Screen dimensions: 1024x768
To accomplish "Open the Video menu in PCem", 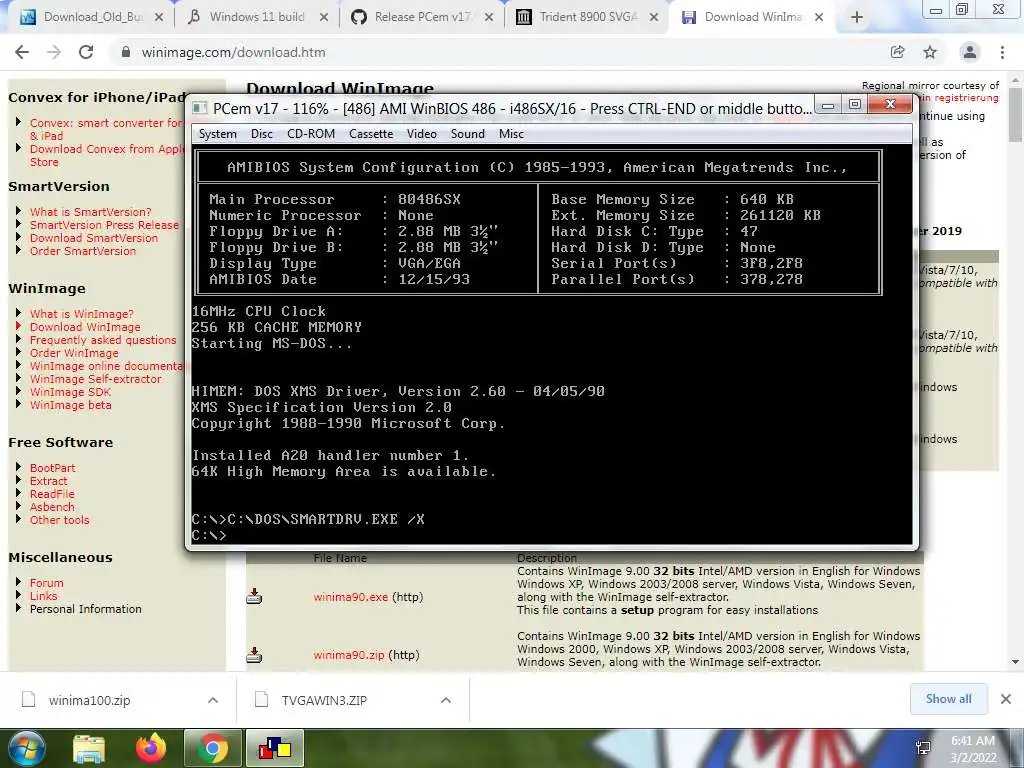I will [421, 134].
